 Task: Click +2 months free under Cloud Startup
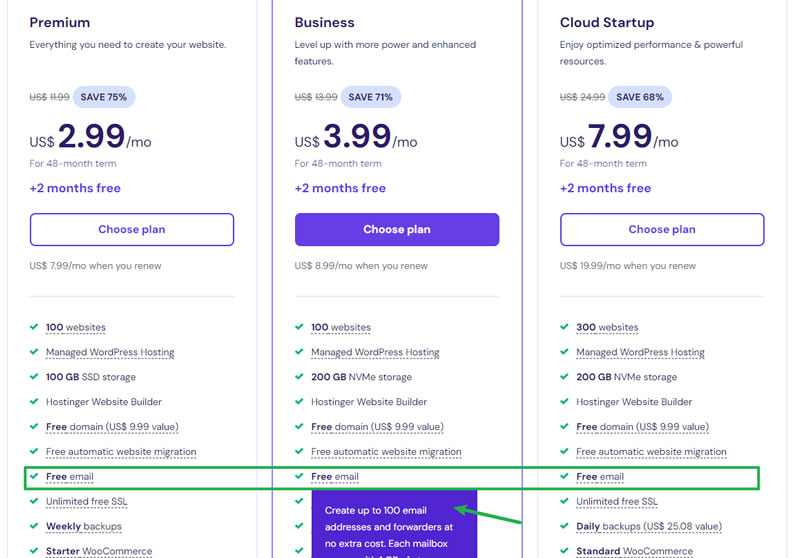pos(606,188)
